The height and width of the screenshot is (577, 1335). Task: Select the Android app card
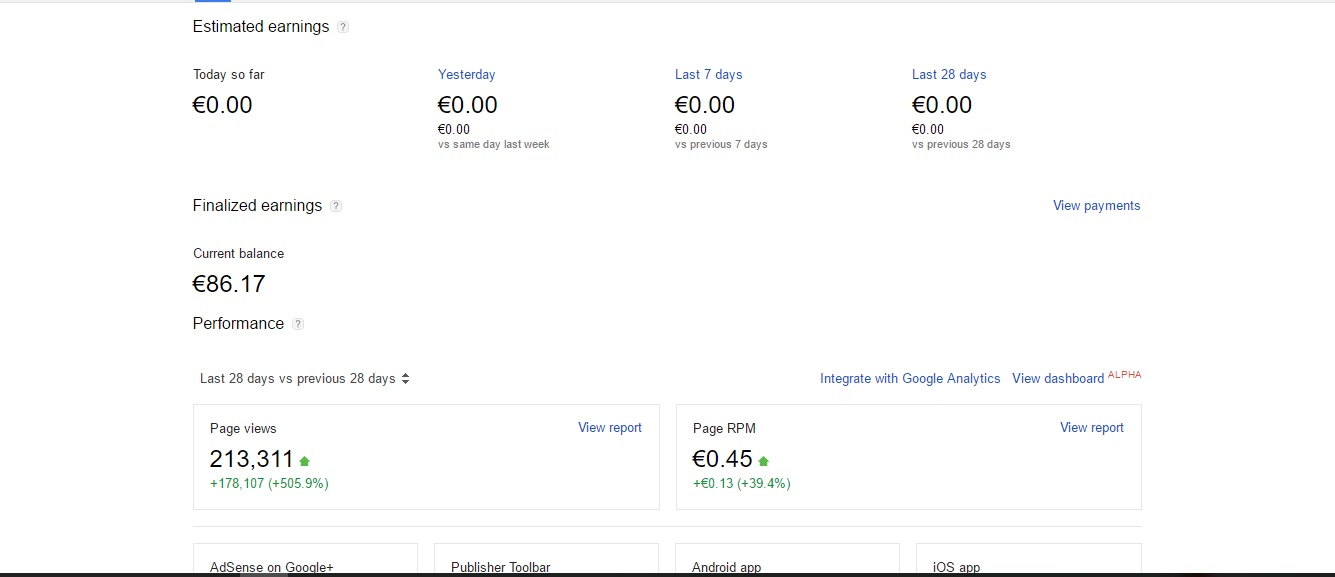(787, 562)
